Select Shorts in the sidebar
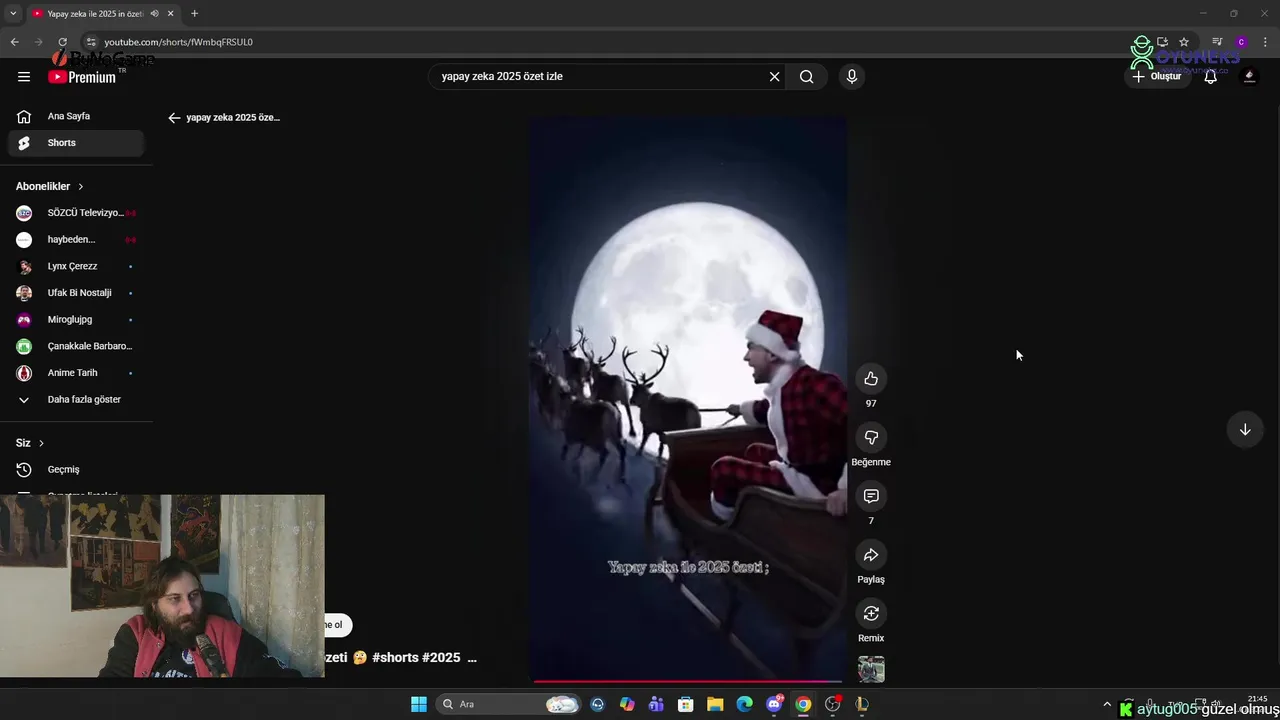This screenshot has height=720, width=1280. point(76,143)
